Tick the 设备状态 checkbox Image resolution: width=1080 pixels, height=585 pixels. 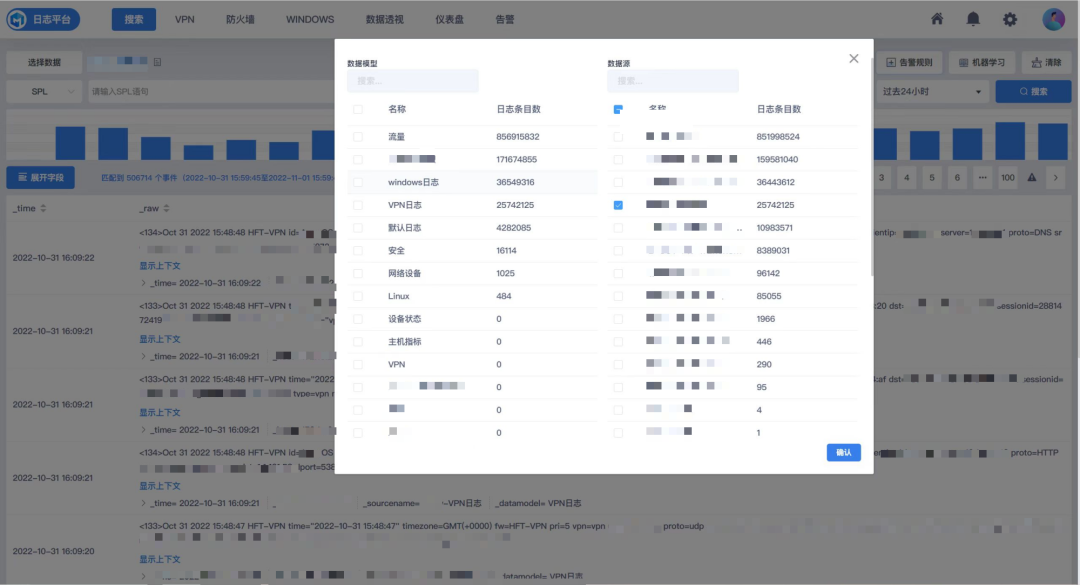pos(357,319)
